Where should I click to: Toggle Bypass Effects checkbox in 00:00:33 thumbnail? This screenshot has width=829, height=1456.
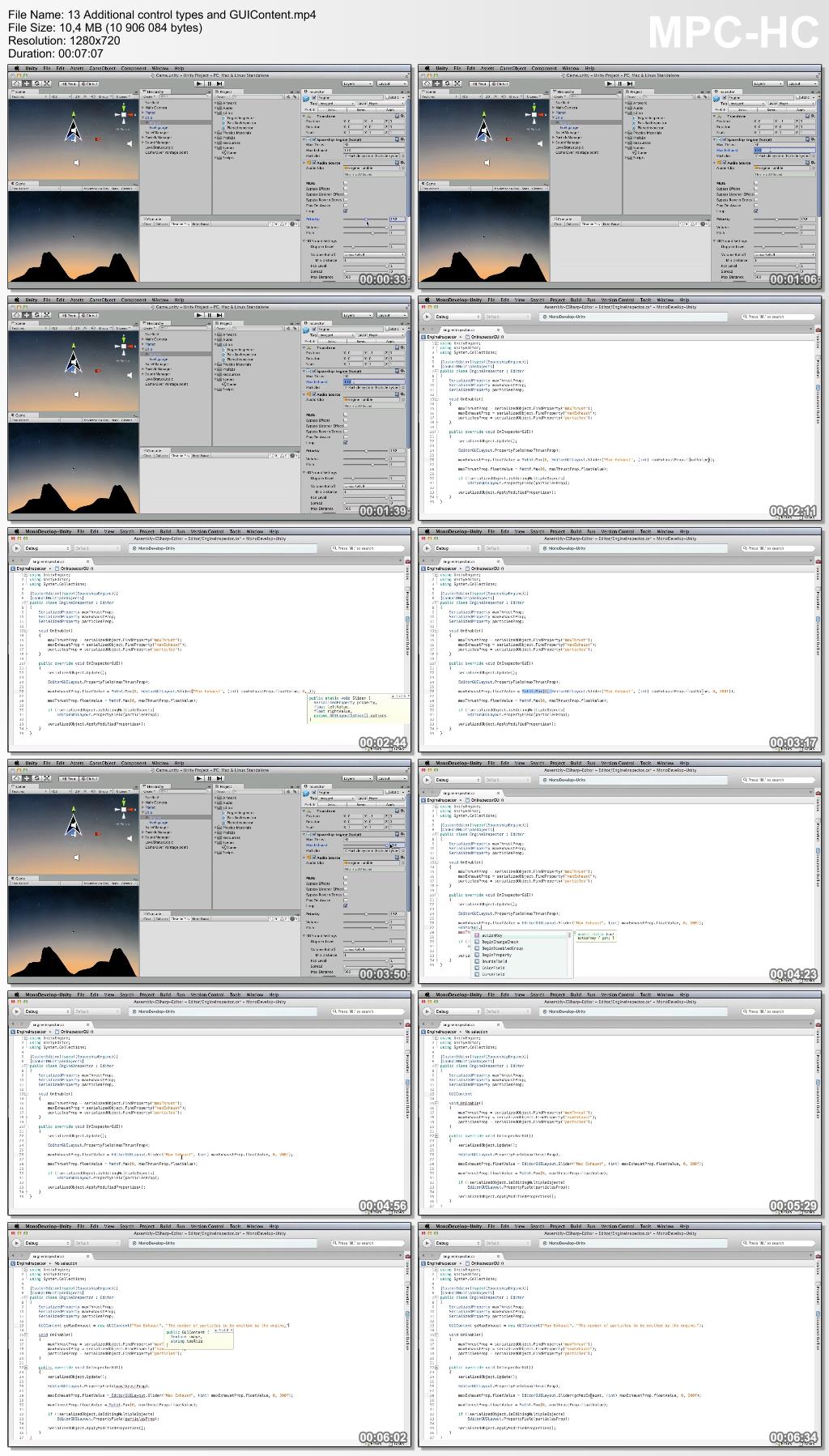[346, 189]
